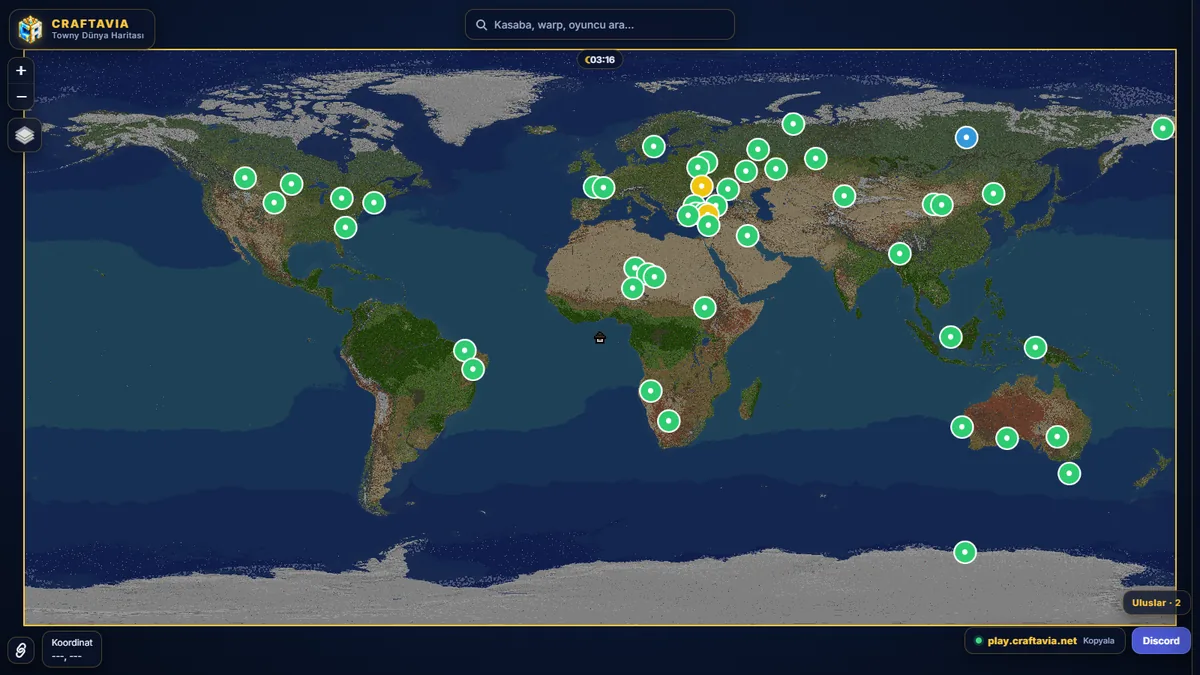Viewport: 1200px width, 675px height.
Task: Focus the town, warp, player search field
Action: [600, 25]
